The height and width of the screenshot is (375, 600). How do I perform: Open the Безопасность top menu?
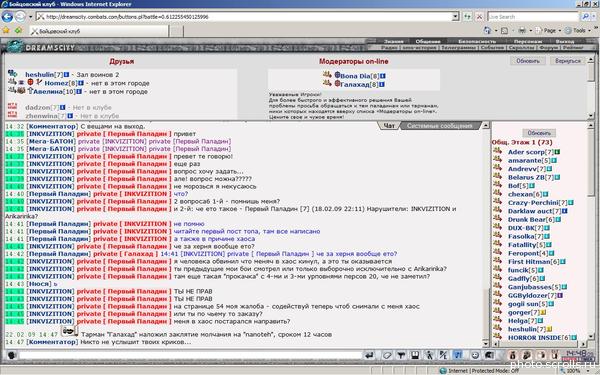point(477,41)
